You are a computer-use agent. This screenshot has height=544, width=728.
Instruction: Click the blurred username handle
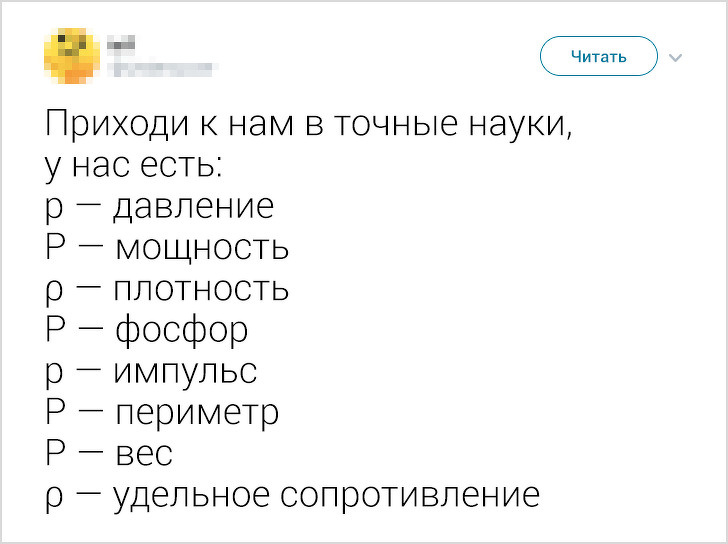coord(160,68)
